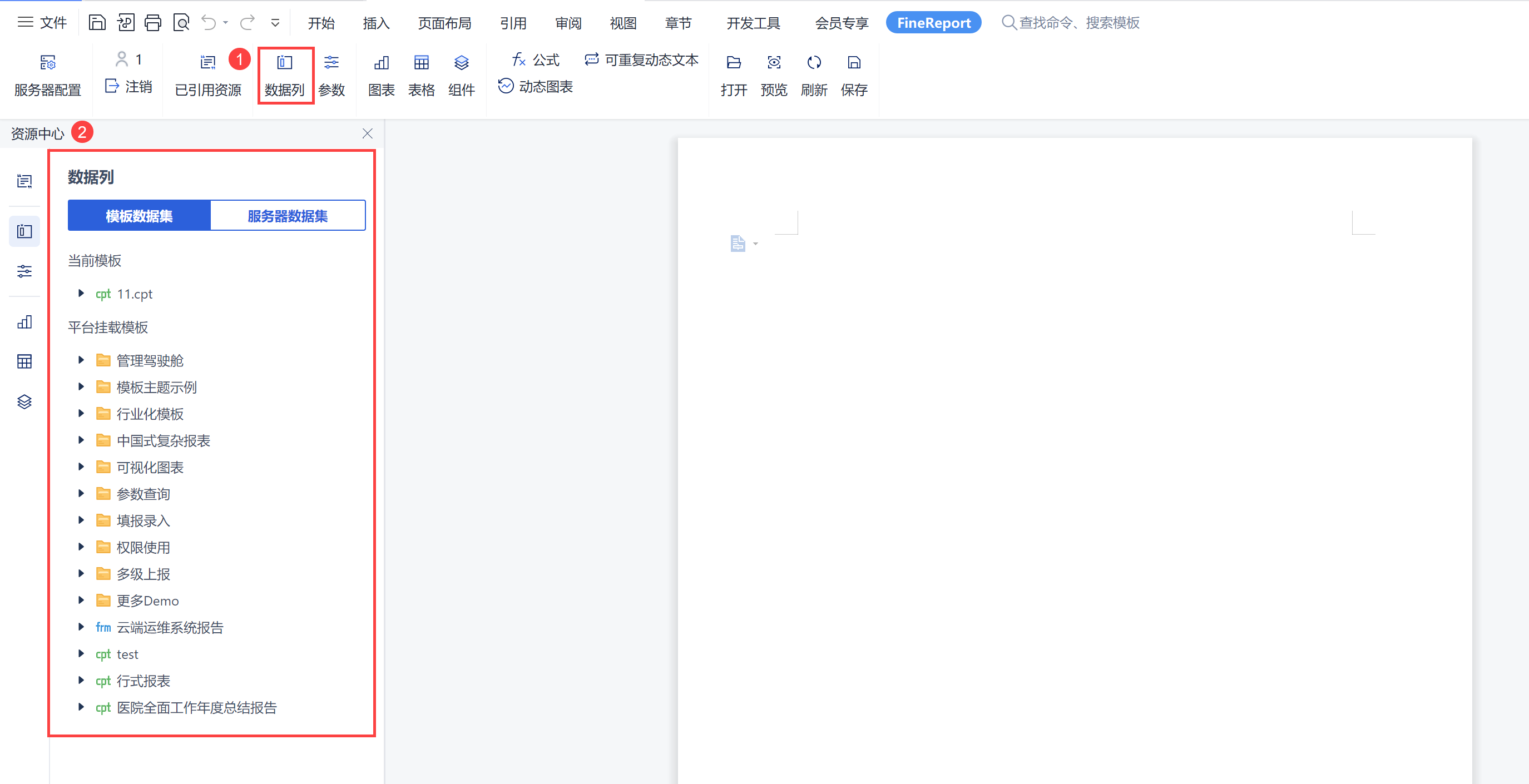Switch to the 页面布局 ribbon tab

click(444, 23)
